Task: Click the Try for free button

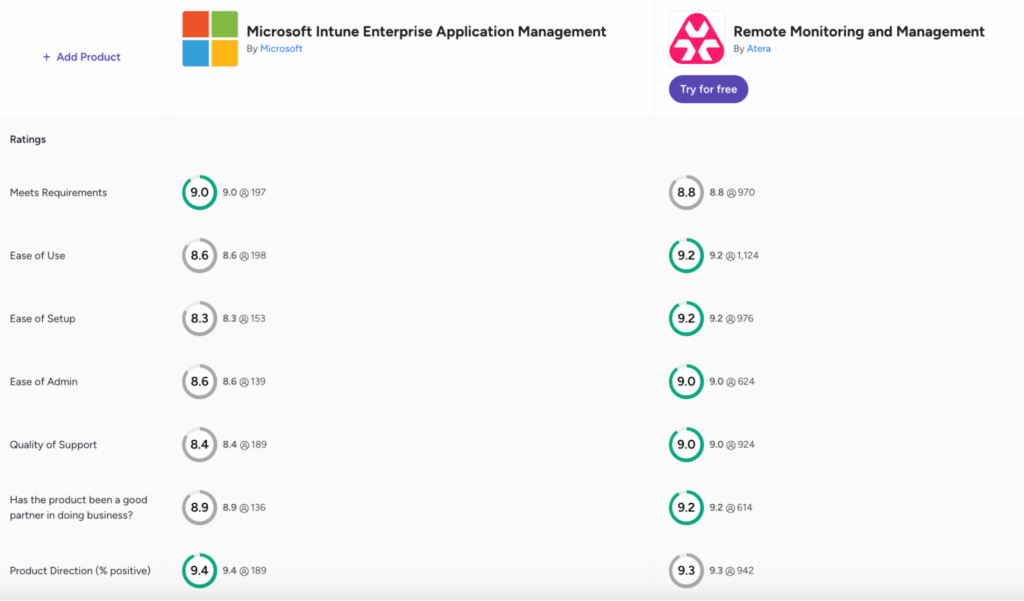Action: pyautogui.click(x=708, y=89)
